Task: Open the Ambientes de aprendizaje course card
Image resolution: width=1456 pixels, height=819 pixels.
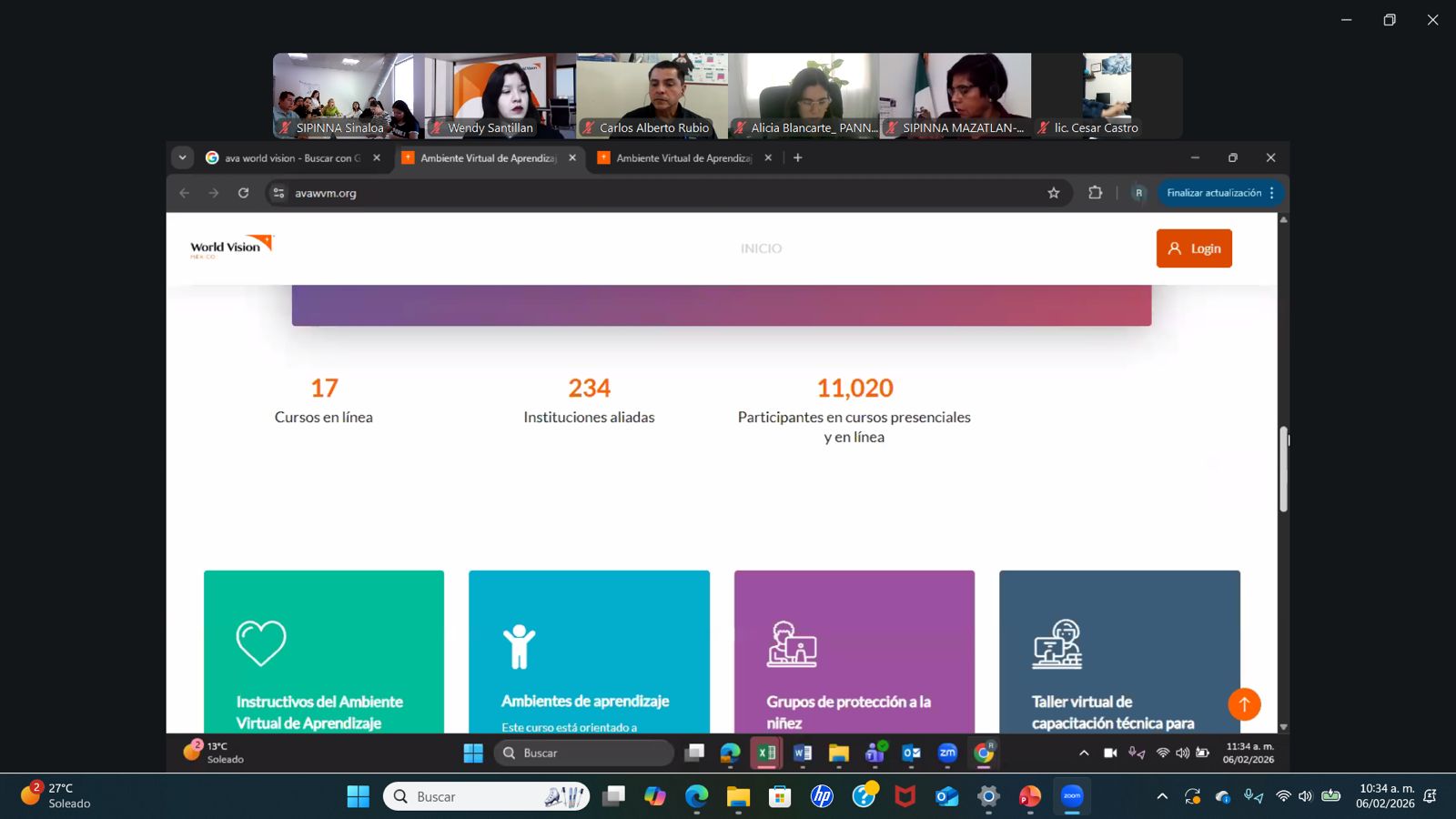Action: coord(589,651)
